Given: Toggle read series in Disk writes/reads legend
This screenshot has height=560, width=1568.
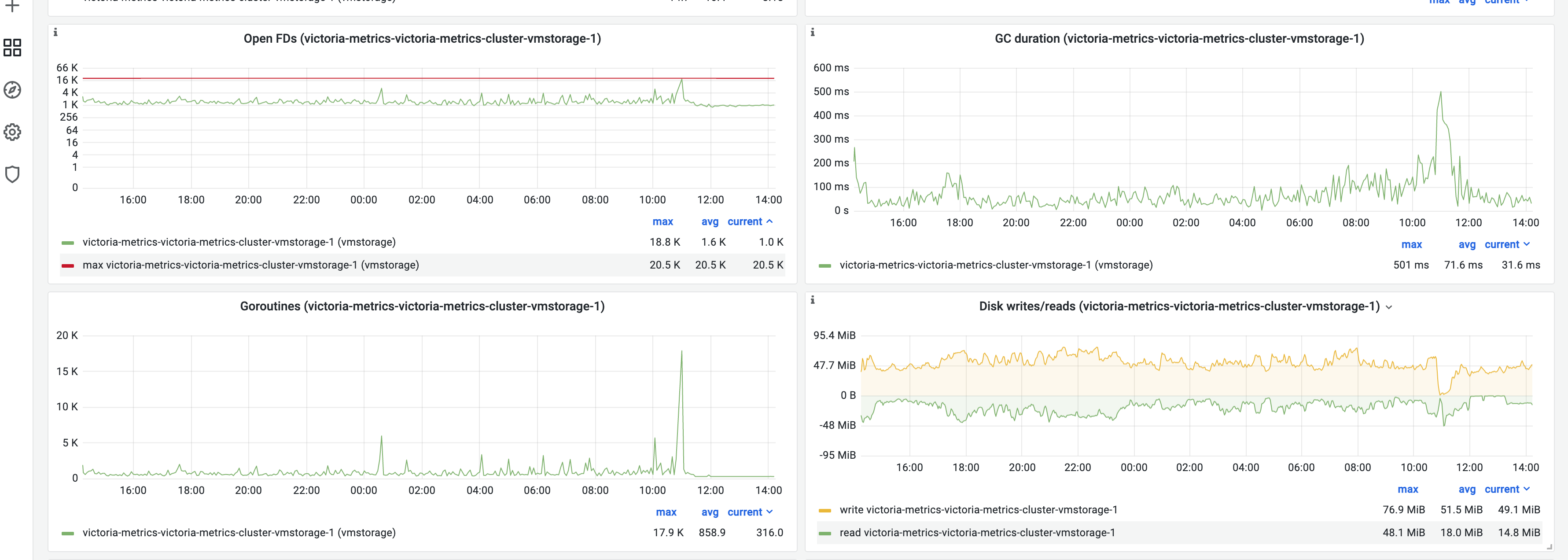Looking at the screenshot, I should [977, 533].
